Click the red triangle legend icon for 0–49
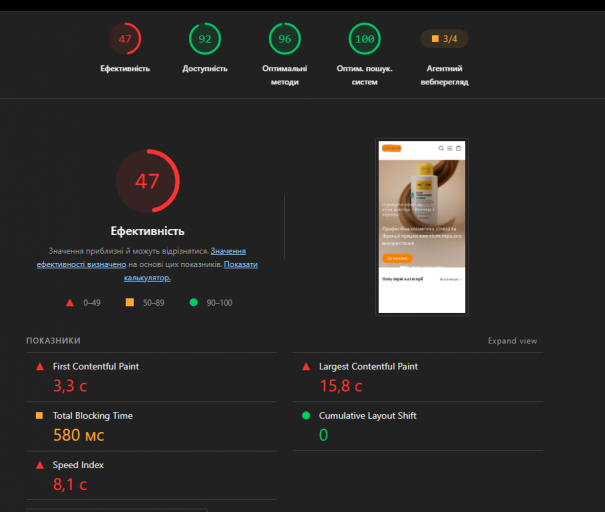Screen dimensions: 605x512 tap(70, 302)
